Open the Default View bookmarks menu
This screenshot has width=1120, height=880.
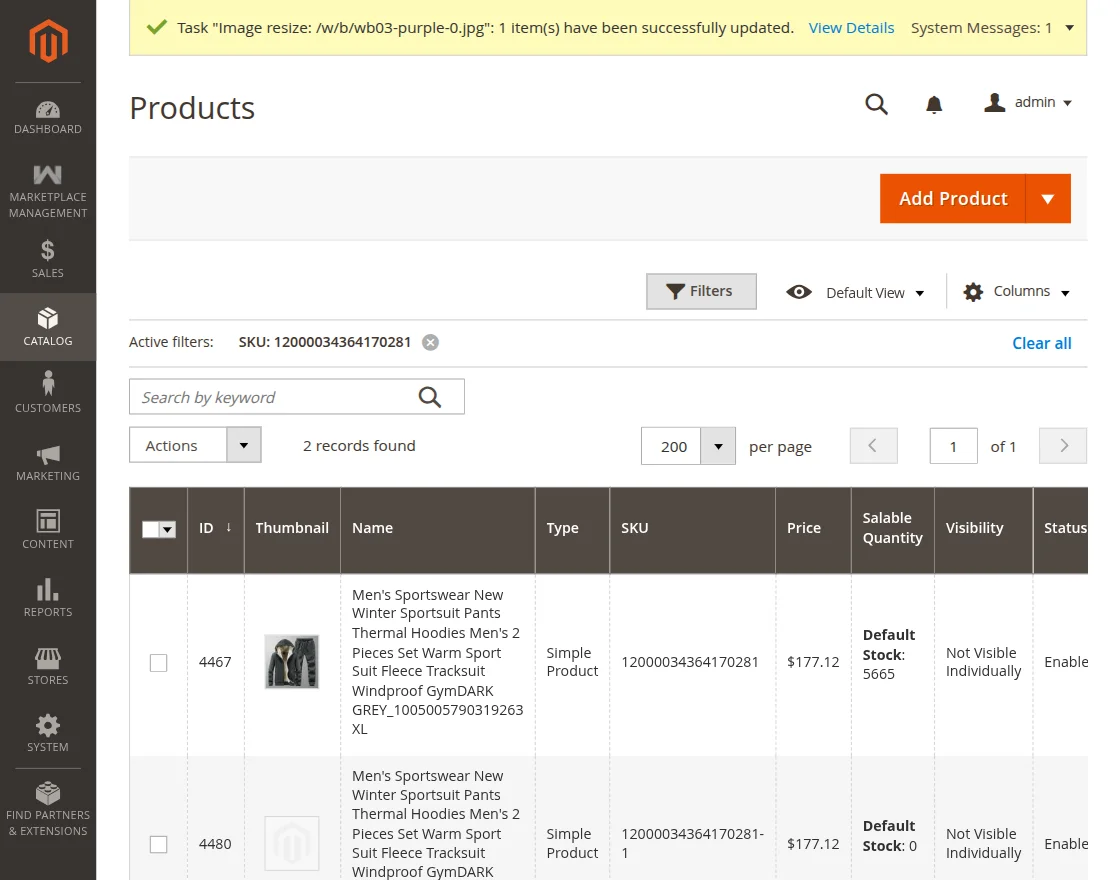click(x=855, y=292)
